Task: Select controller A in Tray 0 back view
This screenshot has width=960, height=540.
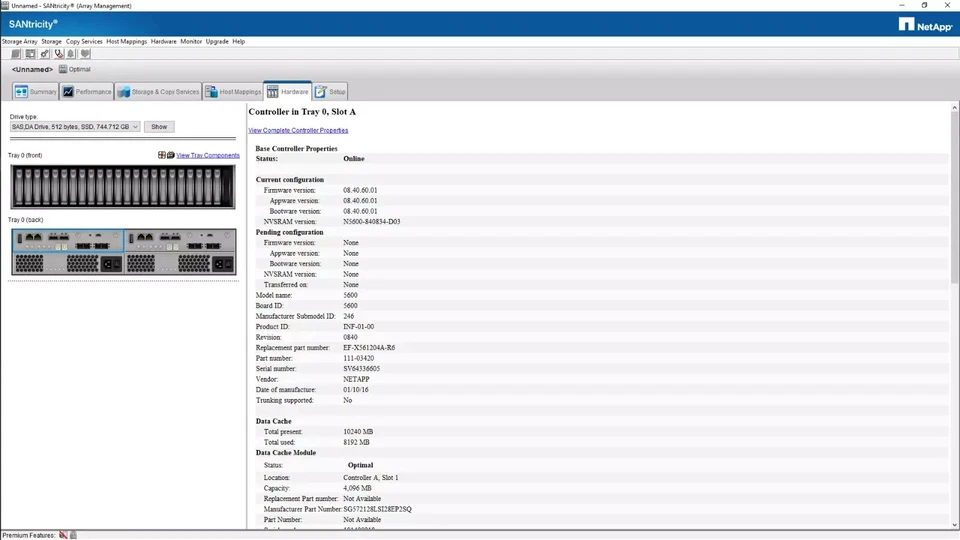Action: (67, 241)
